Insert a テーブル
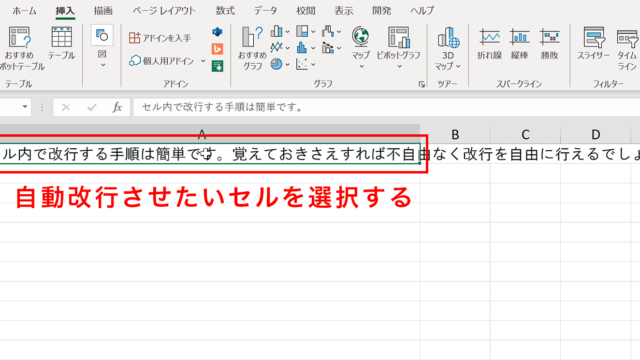The image size is (640, 360). pos(62,42)
